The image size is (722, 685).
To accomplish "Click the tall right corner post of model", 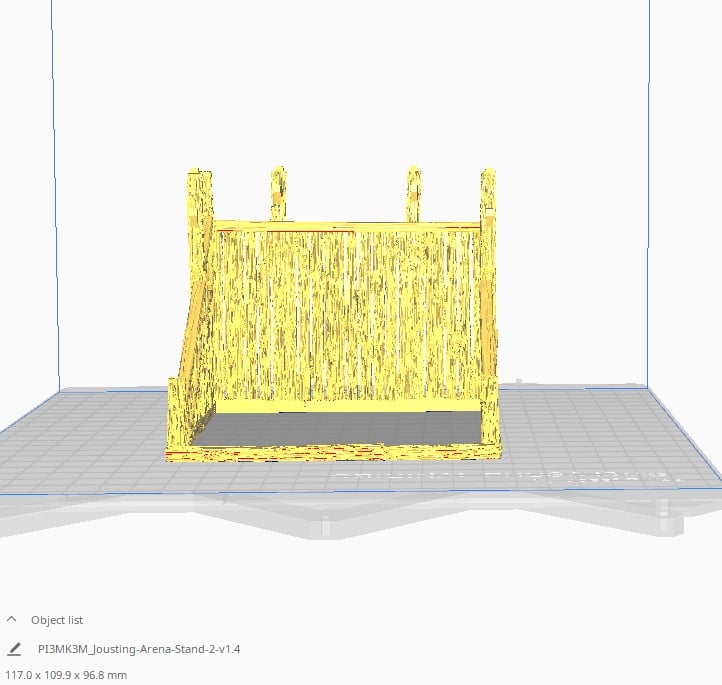I will point(488,200).
